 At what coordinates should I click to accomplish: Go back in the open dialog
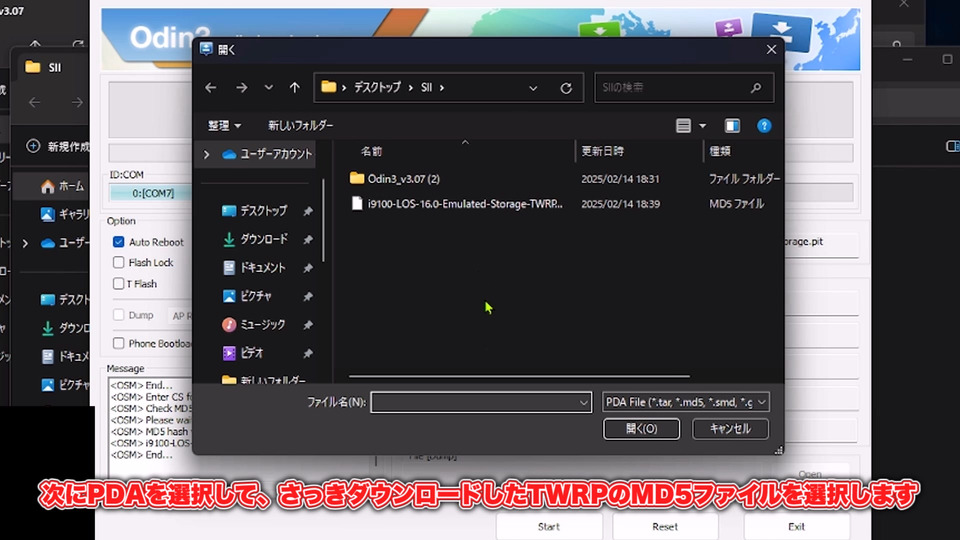coord(211,88)
